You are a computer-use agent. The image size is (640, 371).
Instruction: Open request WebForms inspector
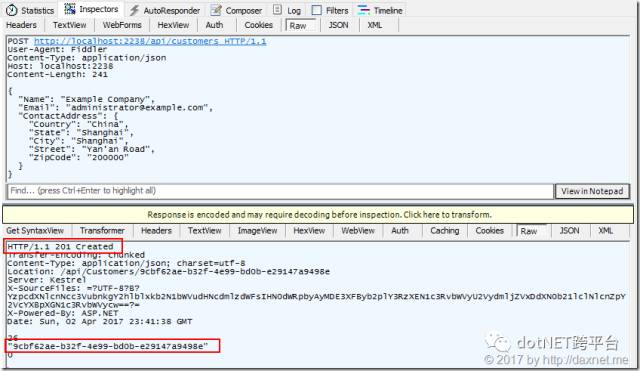[x=122, y=25]
